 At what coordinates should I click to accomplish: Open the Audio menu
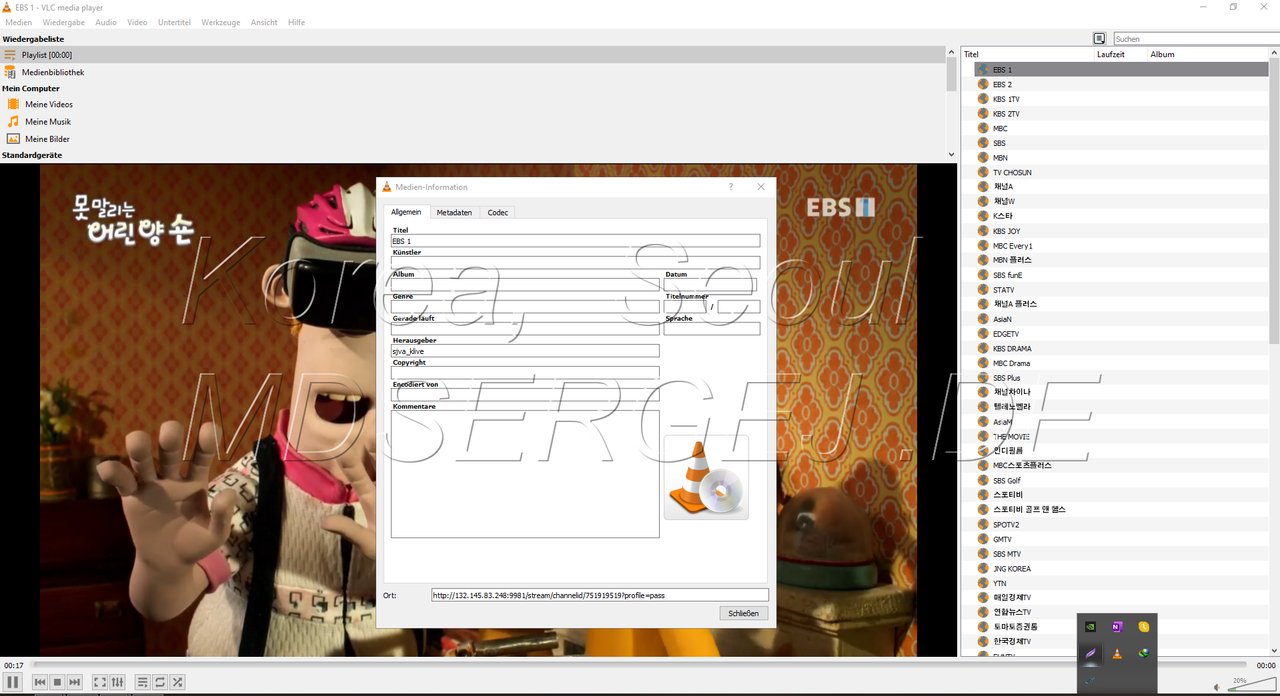pos(106,22)
